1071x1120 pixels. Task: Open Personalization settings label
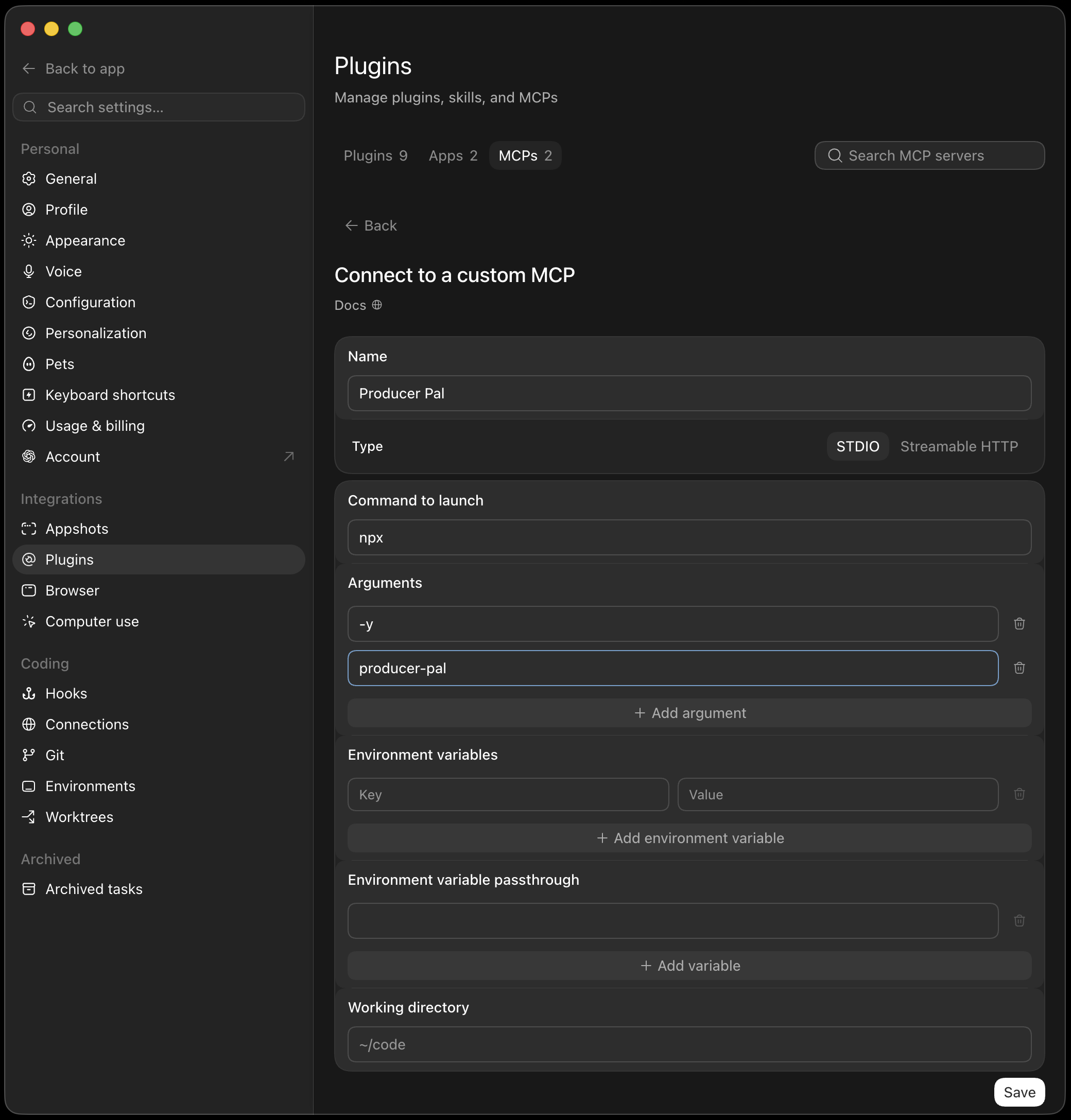tap(96, 332)
